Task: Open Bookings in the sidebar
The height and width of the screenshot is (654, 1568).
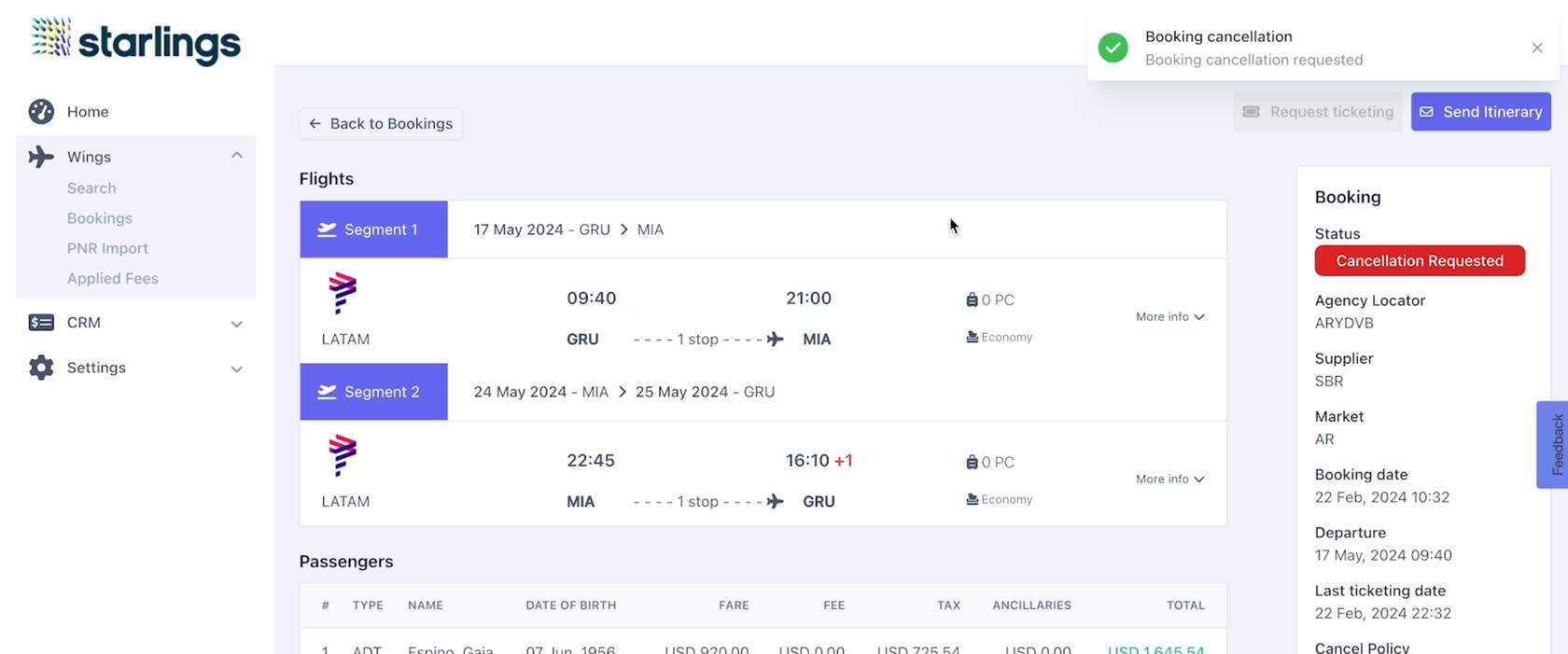Action: [100, 218]
